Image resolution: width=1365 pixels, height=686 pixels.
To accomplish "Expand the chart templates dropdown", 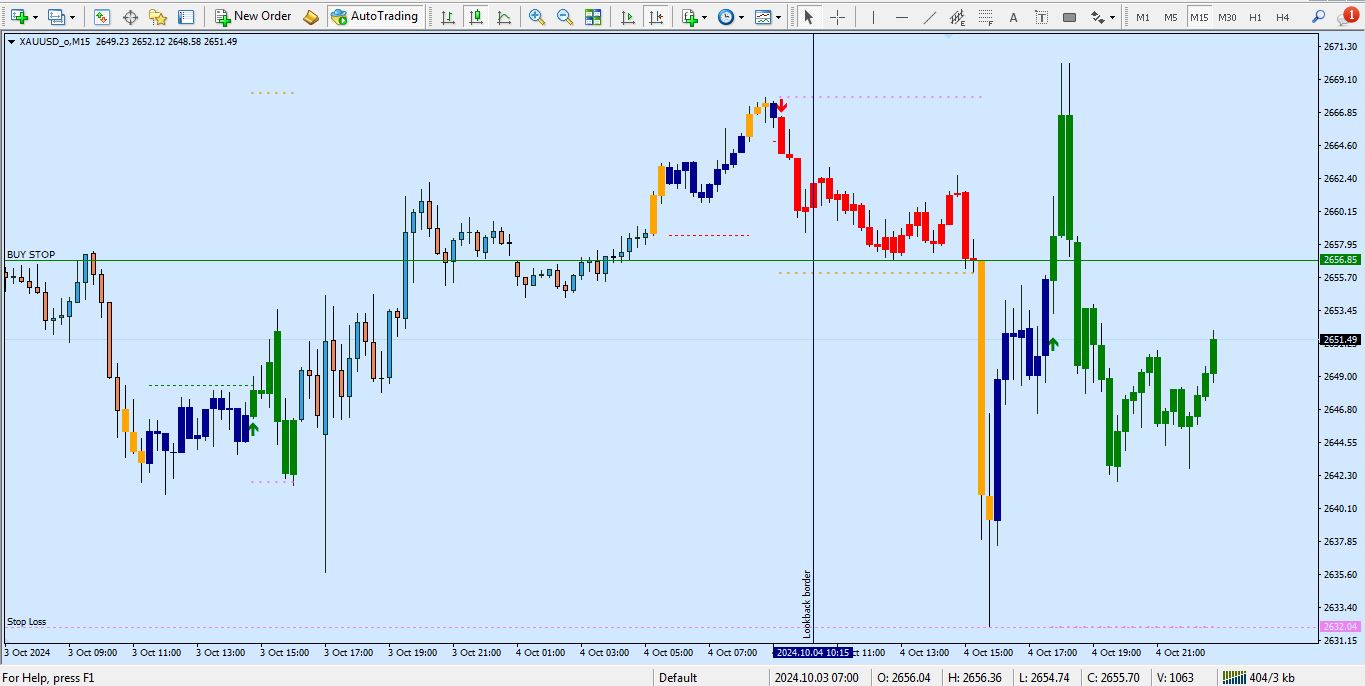I will pyautogui.click(x=778, y=17).
